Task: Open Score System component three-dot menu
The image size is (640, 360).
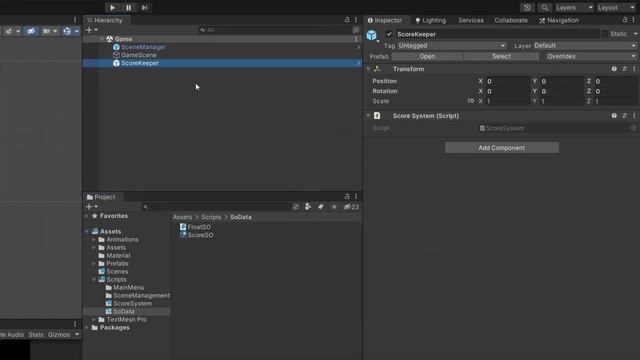Action: coord(634,116)
